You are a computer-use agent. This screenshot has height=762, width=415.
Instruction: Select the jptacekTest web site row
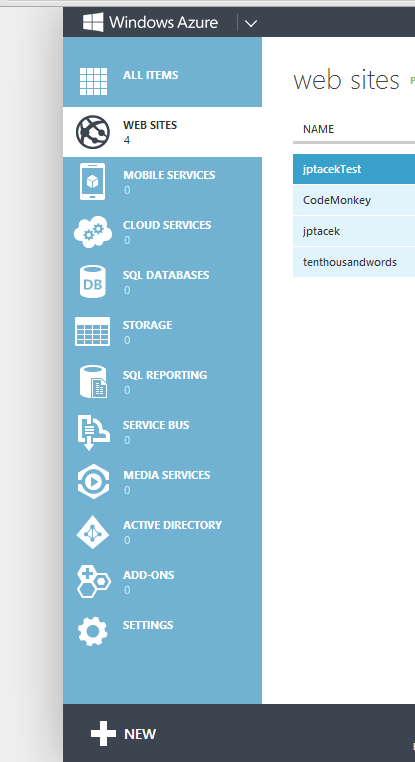tap(354, 169)
